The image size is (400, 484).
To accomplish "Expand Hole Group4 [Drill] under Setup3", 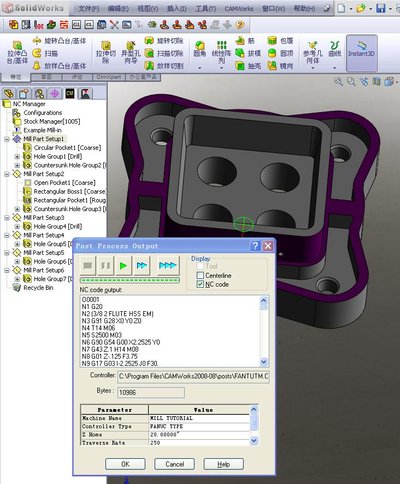I will 17,226.
